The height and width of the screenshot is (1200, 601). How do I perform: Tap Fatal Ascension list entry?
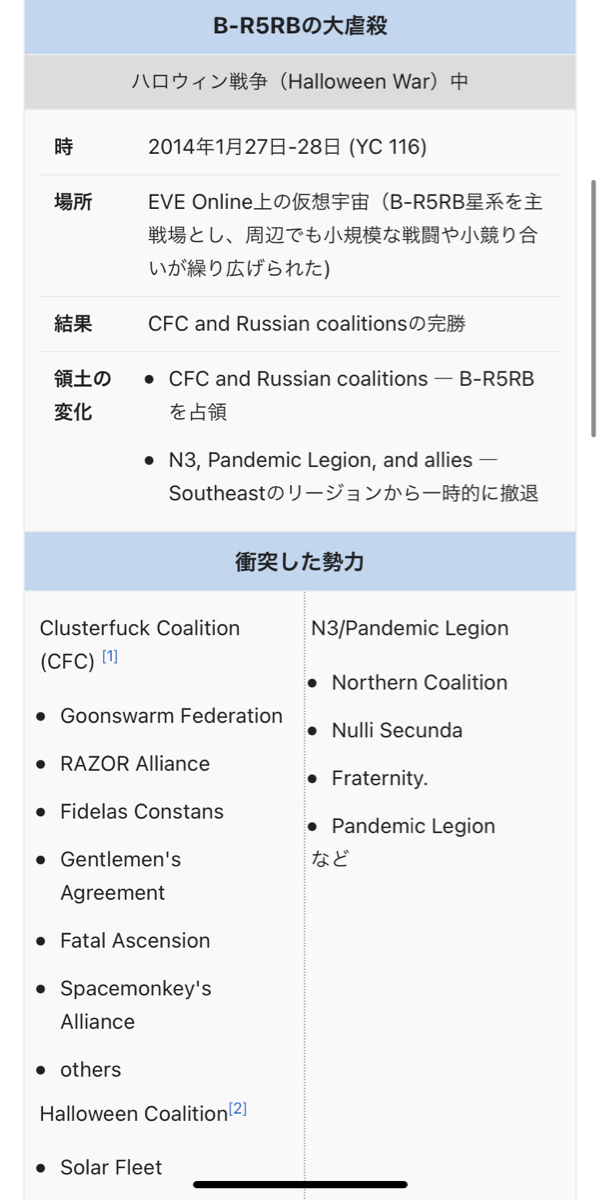click(x=135, y=941)
